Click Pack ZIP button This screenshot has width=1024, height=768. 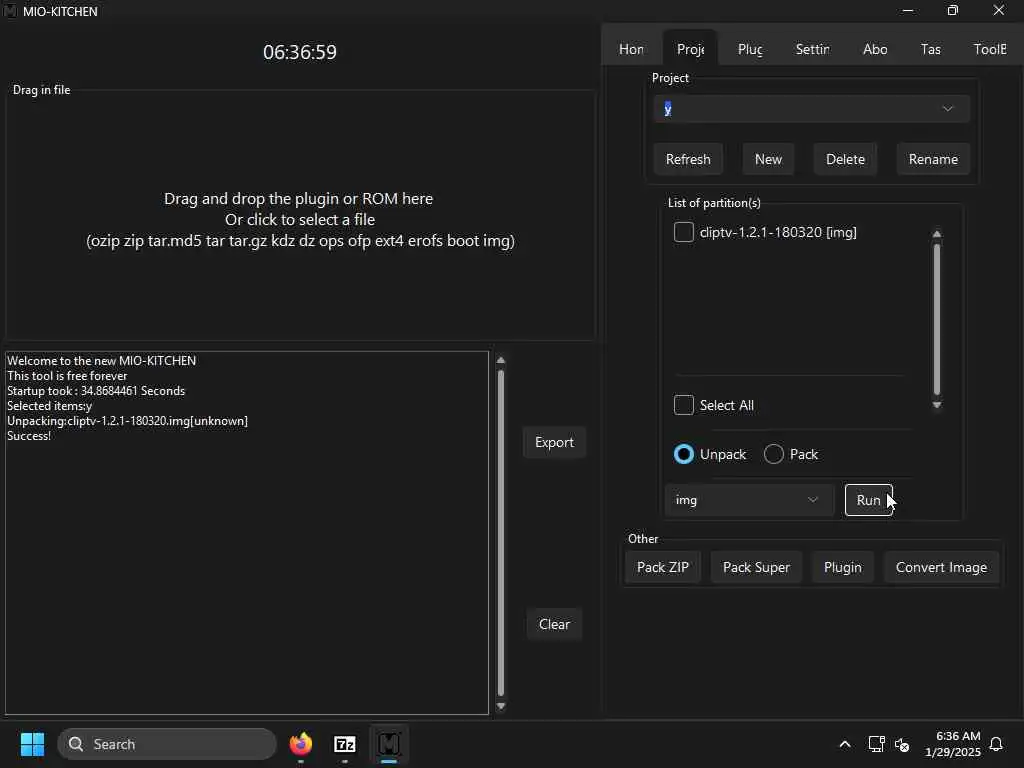(x=663, y=568)
